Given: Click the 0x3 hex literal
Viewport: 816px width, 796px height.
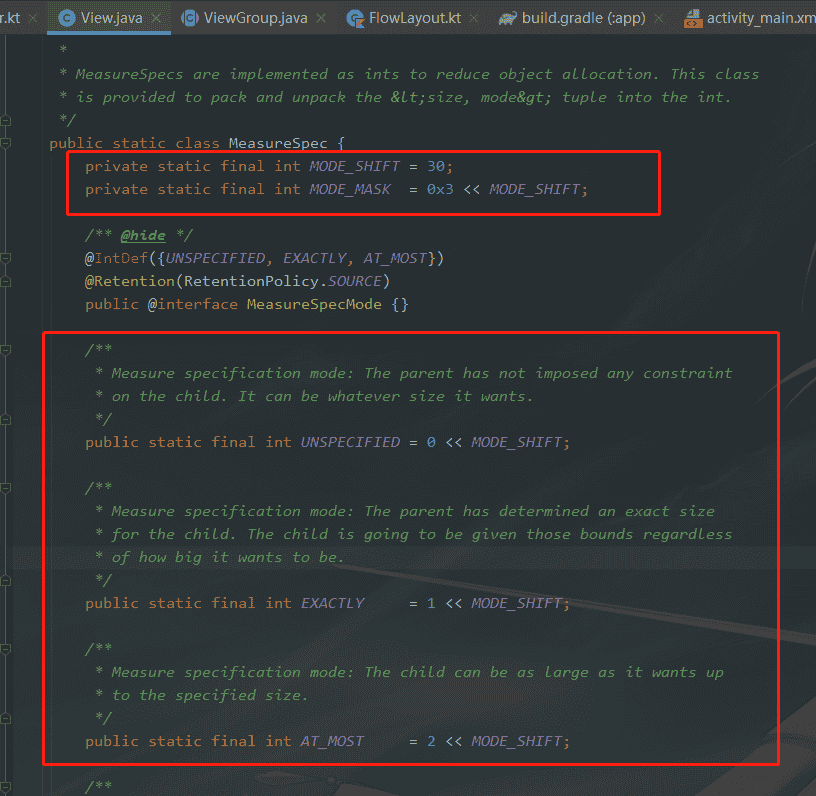Looking at the screenshot, I should (440, 189).
